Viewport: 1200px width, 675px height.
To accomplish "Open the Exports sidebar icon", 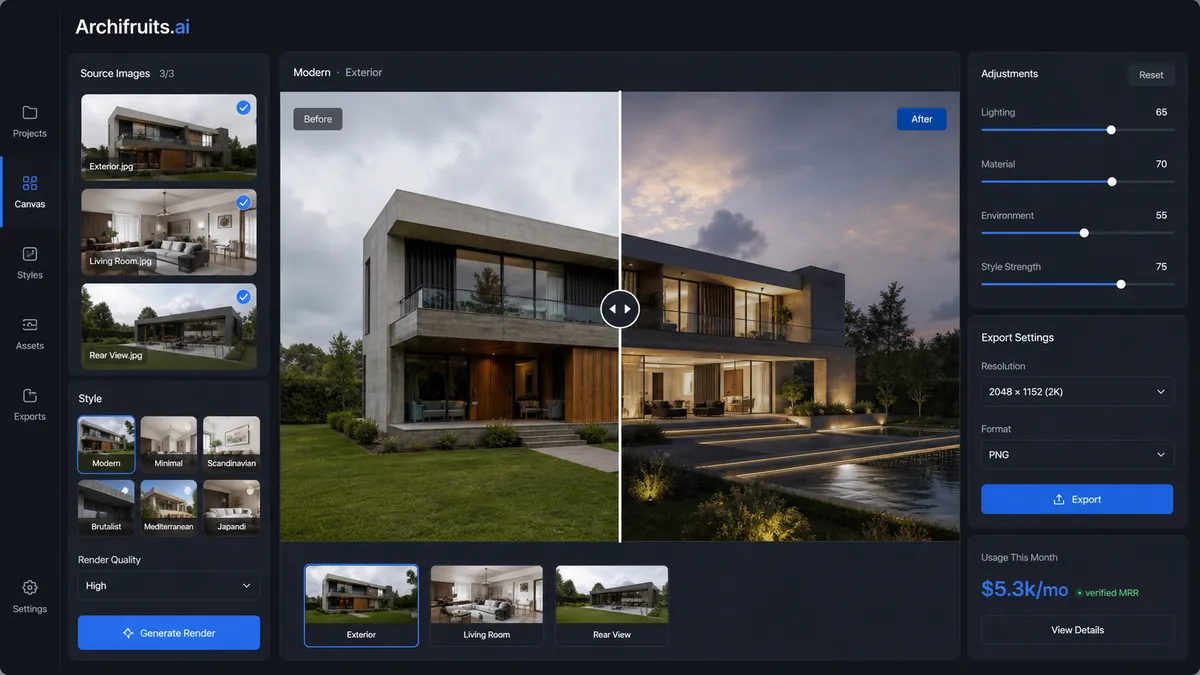I will point(30,396).
